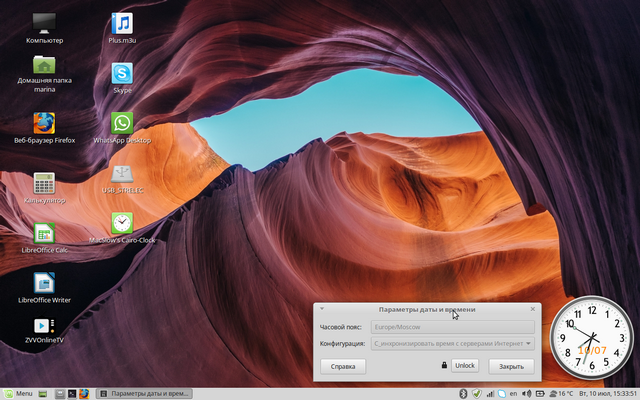640x400 pixels.
Task: Open the window menu arrow in dialog title bar
Action: pyautogui.click(x=322, y=309)
